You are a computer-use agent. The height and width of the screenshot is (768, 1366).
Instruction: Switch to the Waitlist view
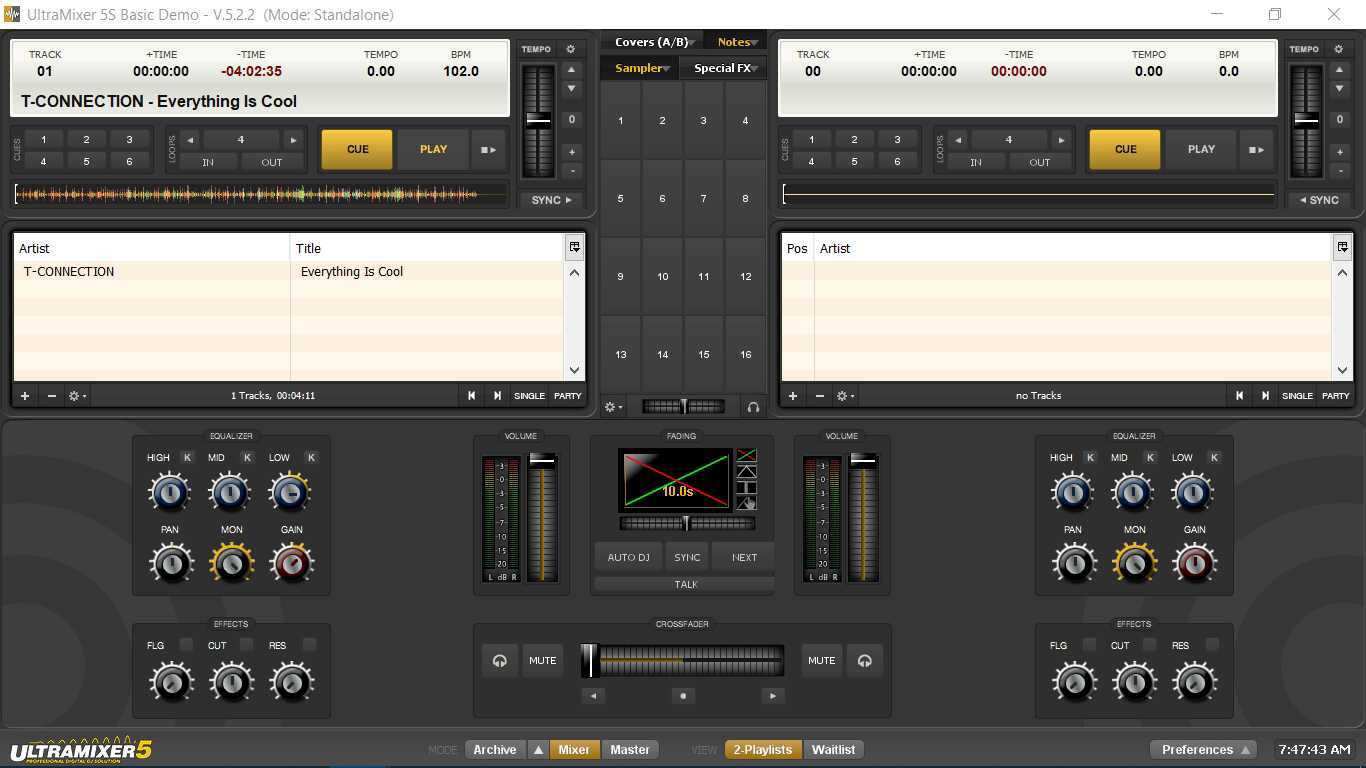[833, 749]
